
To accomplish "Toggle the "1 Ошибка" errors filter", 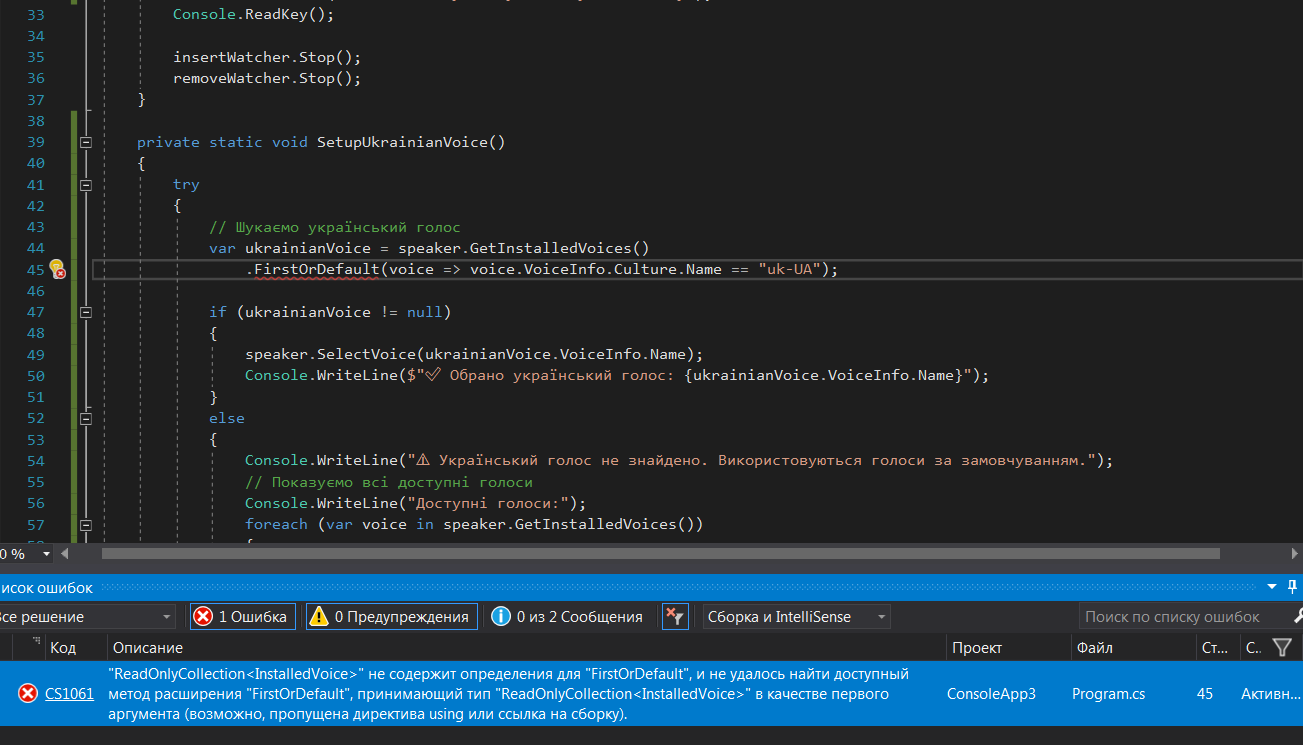I will pos(242,617).
